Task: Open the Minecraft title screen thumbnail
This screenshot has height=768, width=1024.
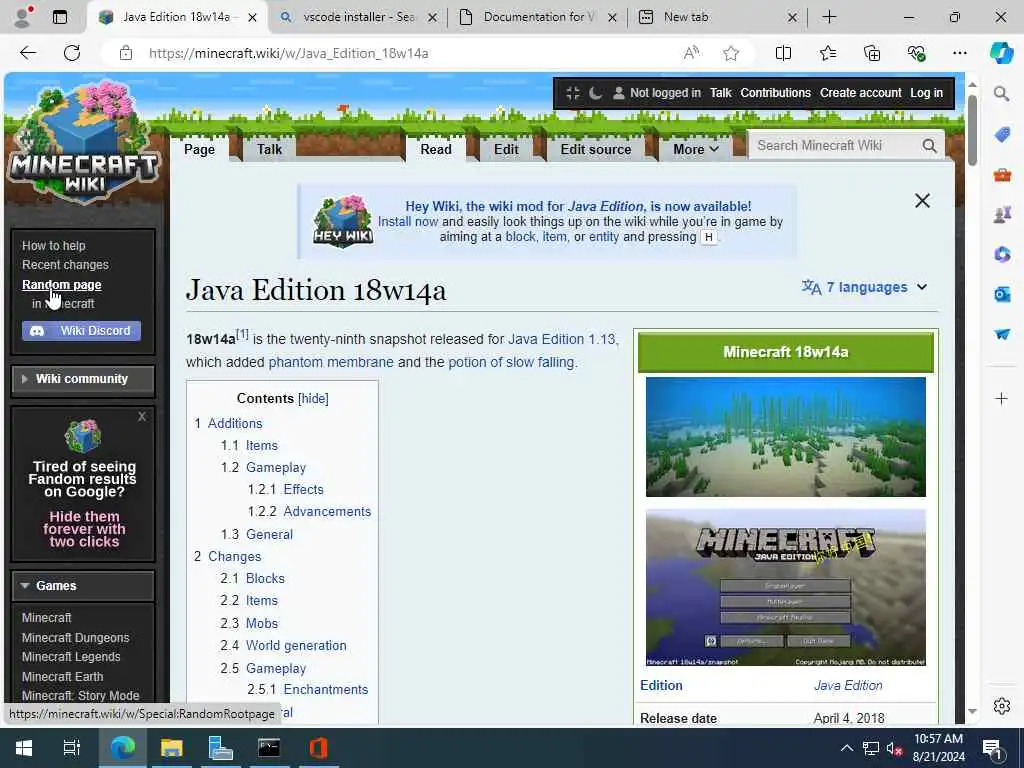Action: click(786, 588)
